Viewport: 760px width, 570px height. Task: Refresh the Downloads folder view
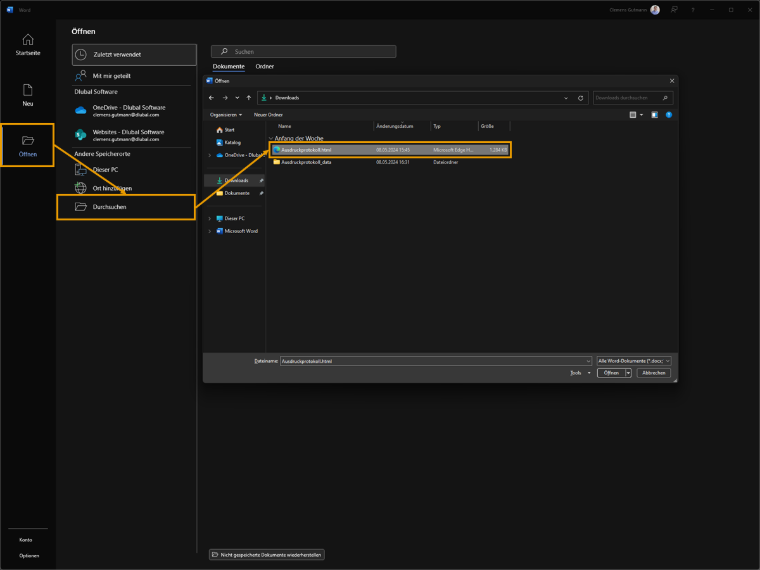click(580, 98)
